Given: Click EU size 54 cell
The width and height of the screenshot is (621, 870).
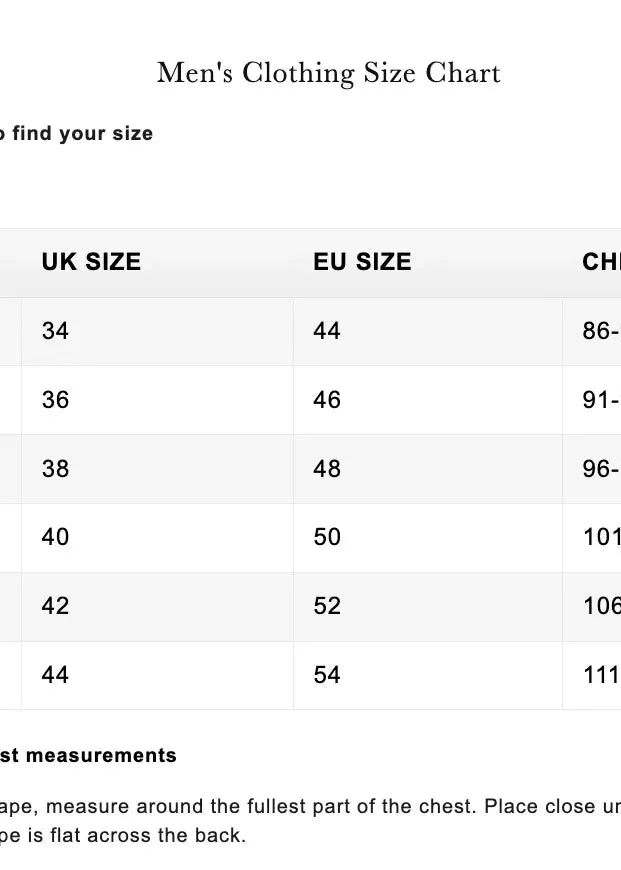Looking at the screenshot, I should point(327,675).
